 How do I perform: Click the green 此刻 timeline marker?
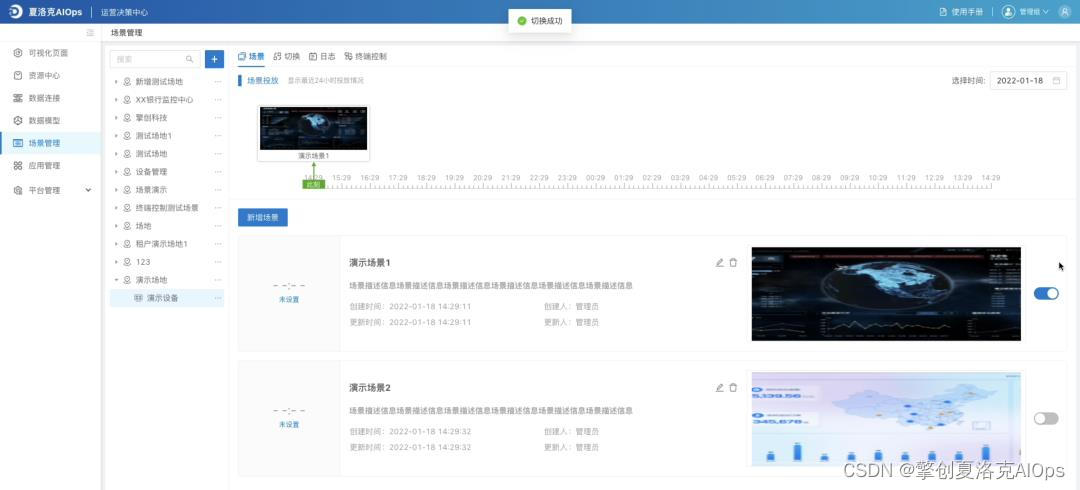313,184
